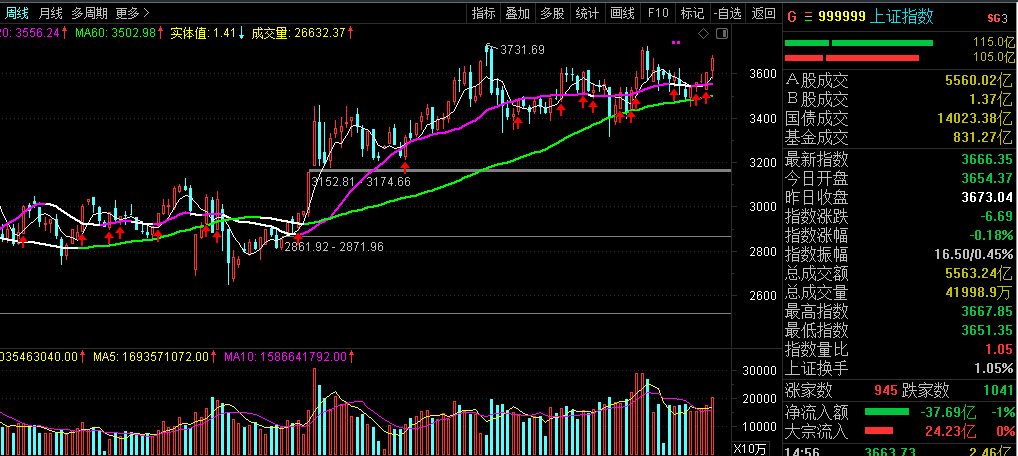Switch to 周线 weekly period tab

click(x=19, y=13)
